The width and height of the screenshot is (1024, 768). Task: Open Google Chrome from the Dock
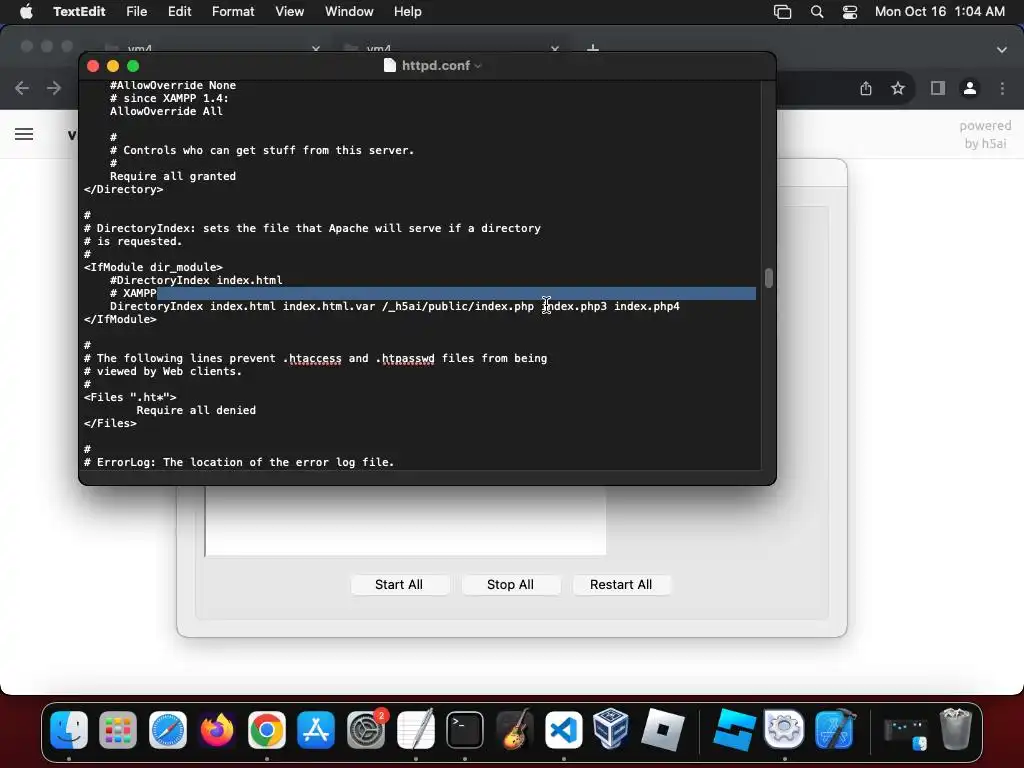click(266, 729)
